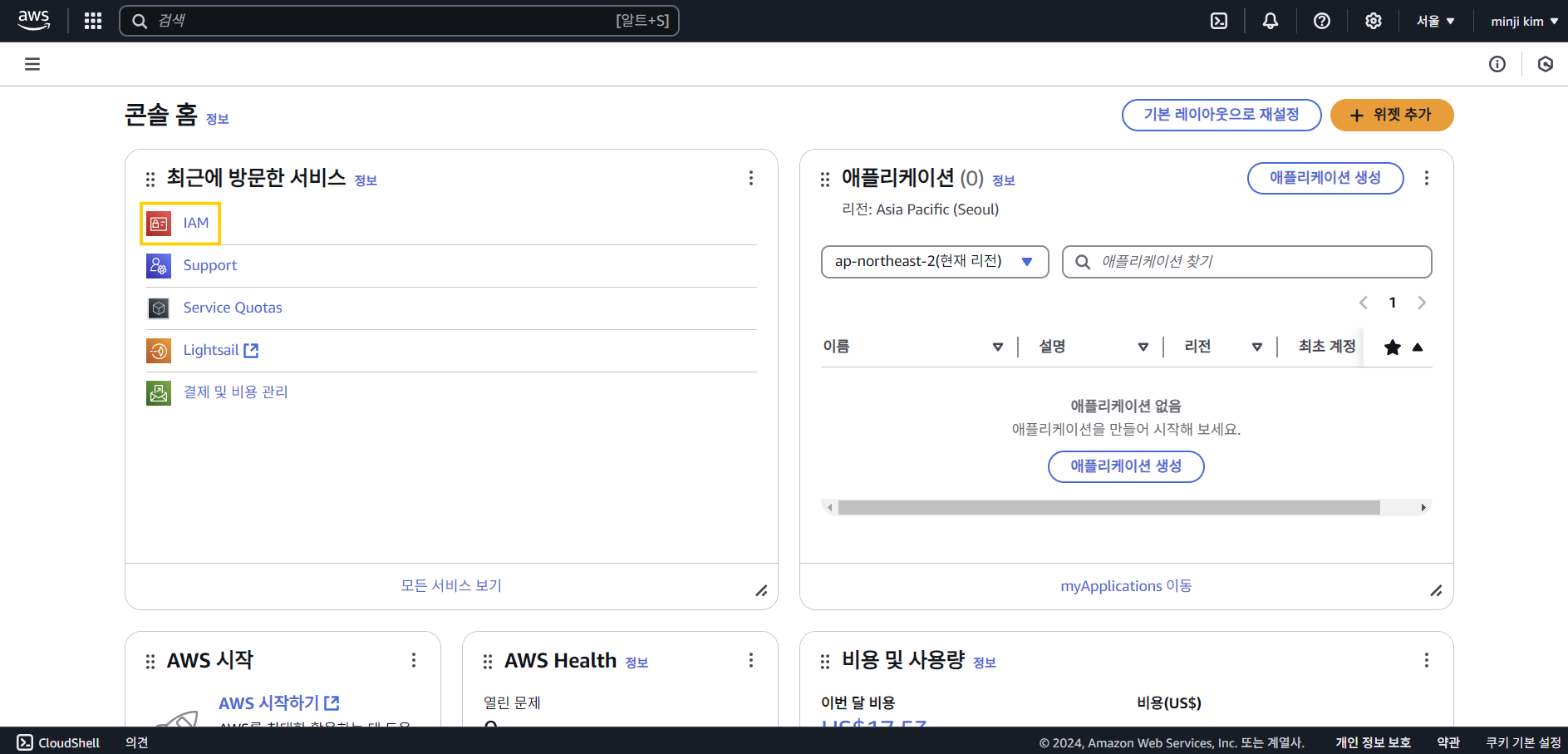Click the Lightsail service icon
1568x754 pixels.
click(159, 350)
